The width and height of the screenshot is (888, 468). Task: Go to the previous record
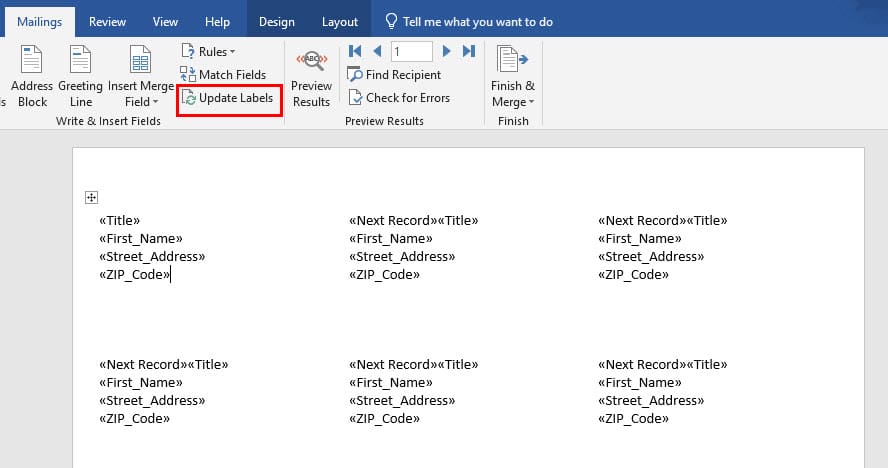(x=378, y=52)
